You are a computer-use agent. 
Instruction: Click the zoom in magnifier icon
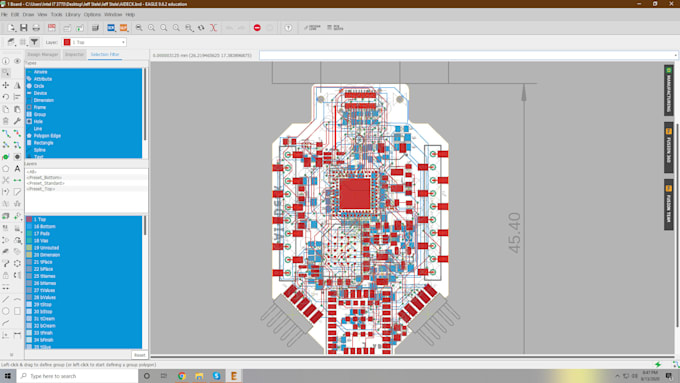tap(151, 28)
